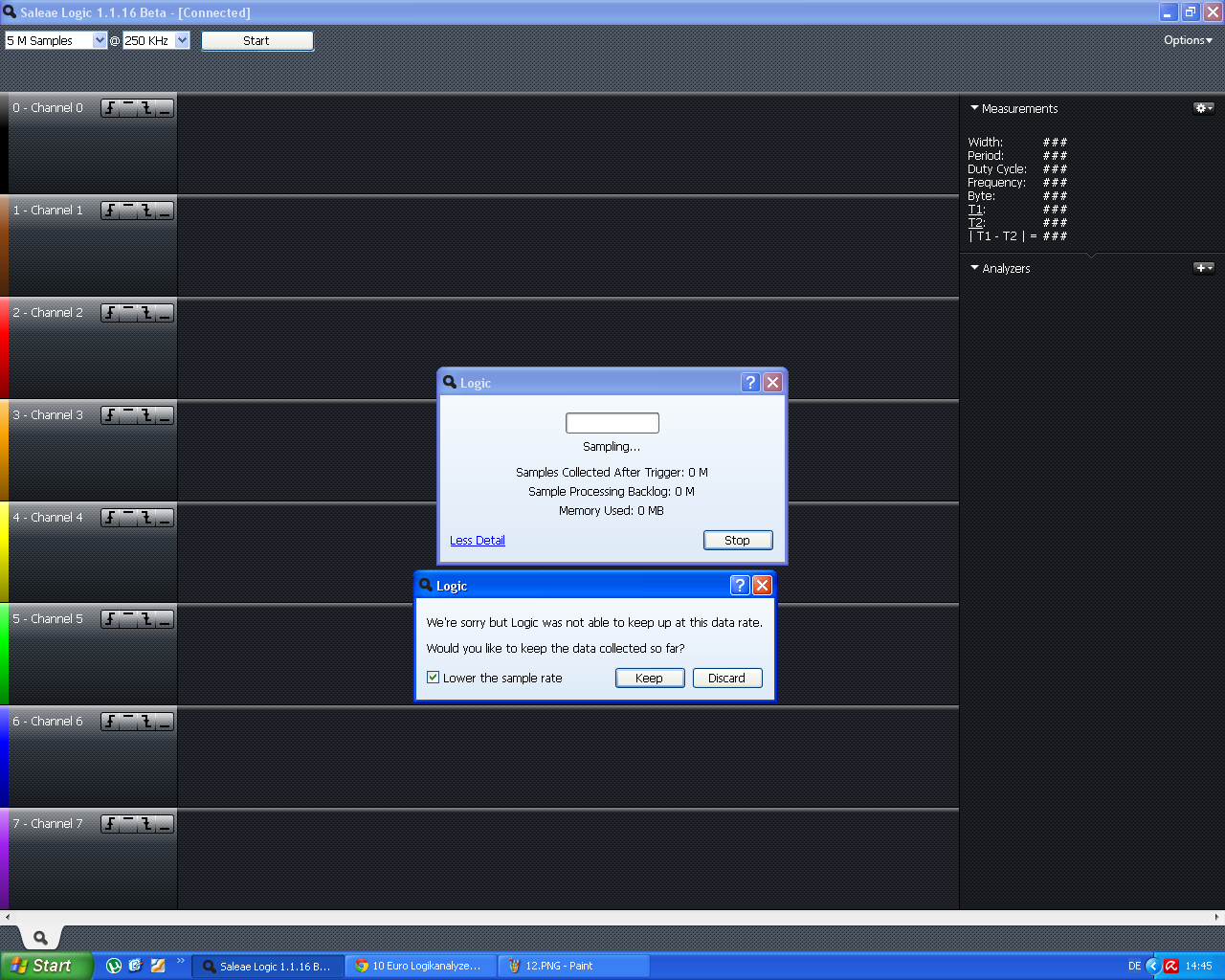This screenshot has width=1225, height=980.
Task: Click the magnifier tab at bottom
Action: [40, 938]
